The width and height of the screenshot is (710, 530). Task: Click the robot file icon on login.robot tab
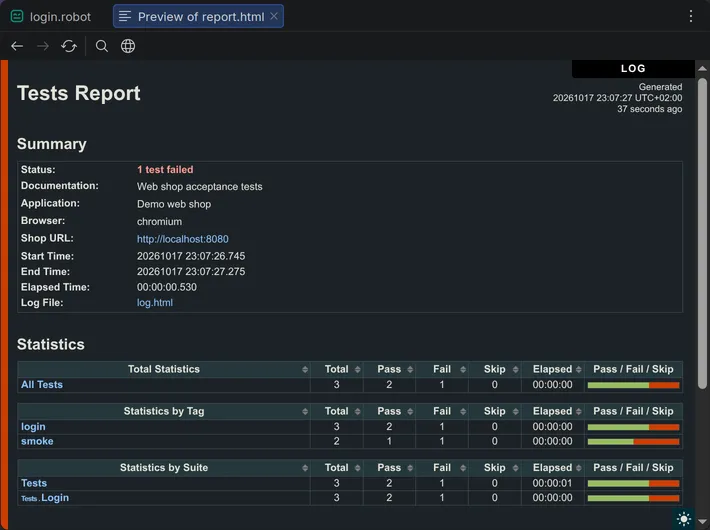(17, 16)
